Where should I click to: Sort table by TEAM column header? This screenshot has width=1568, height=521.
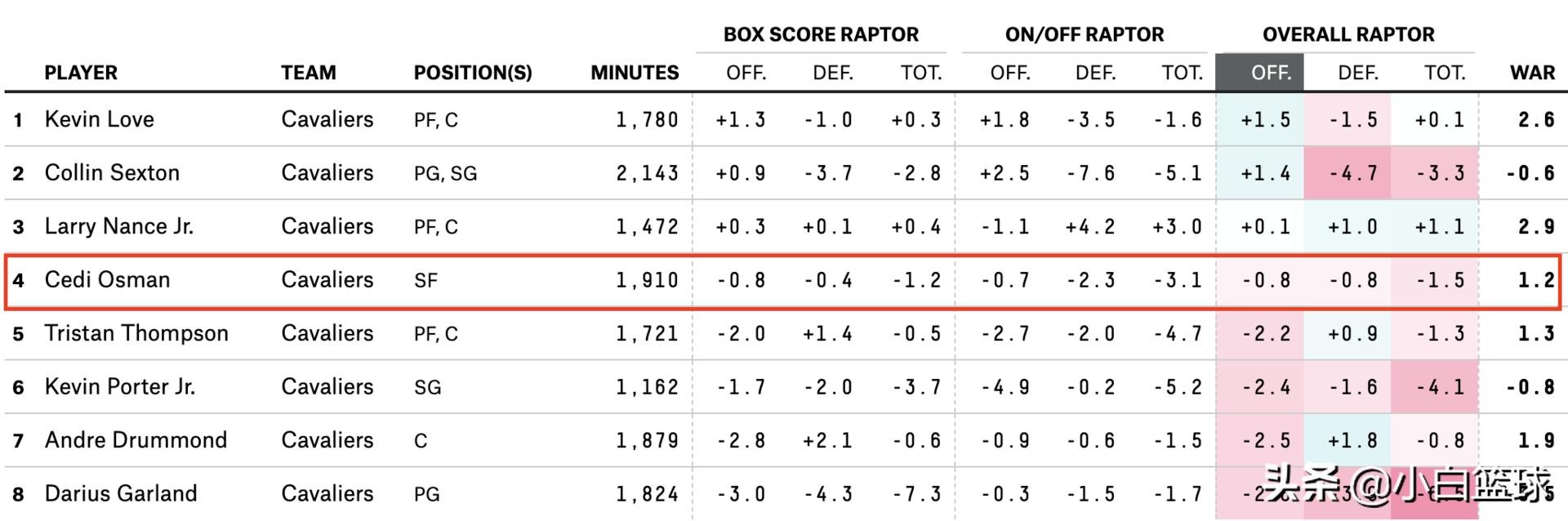click(x=308, y=73)
